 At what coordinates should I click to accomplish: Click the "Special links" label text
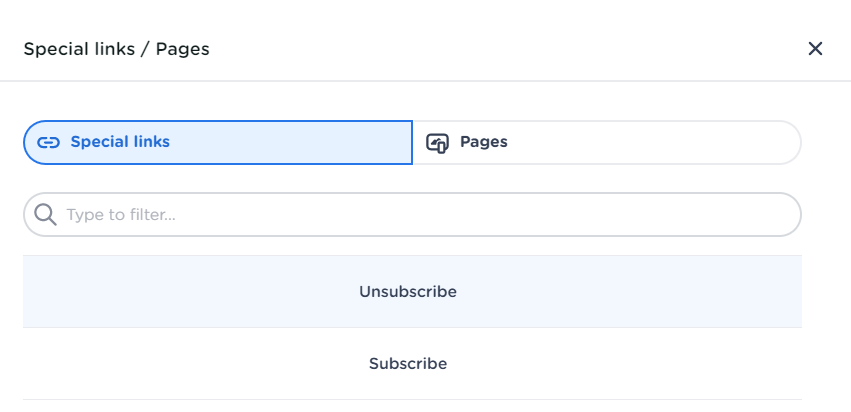[120, 142]
